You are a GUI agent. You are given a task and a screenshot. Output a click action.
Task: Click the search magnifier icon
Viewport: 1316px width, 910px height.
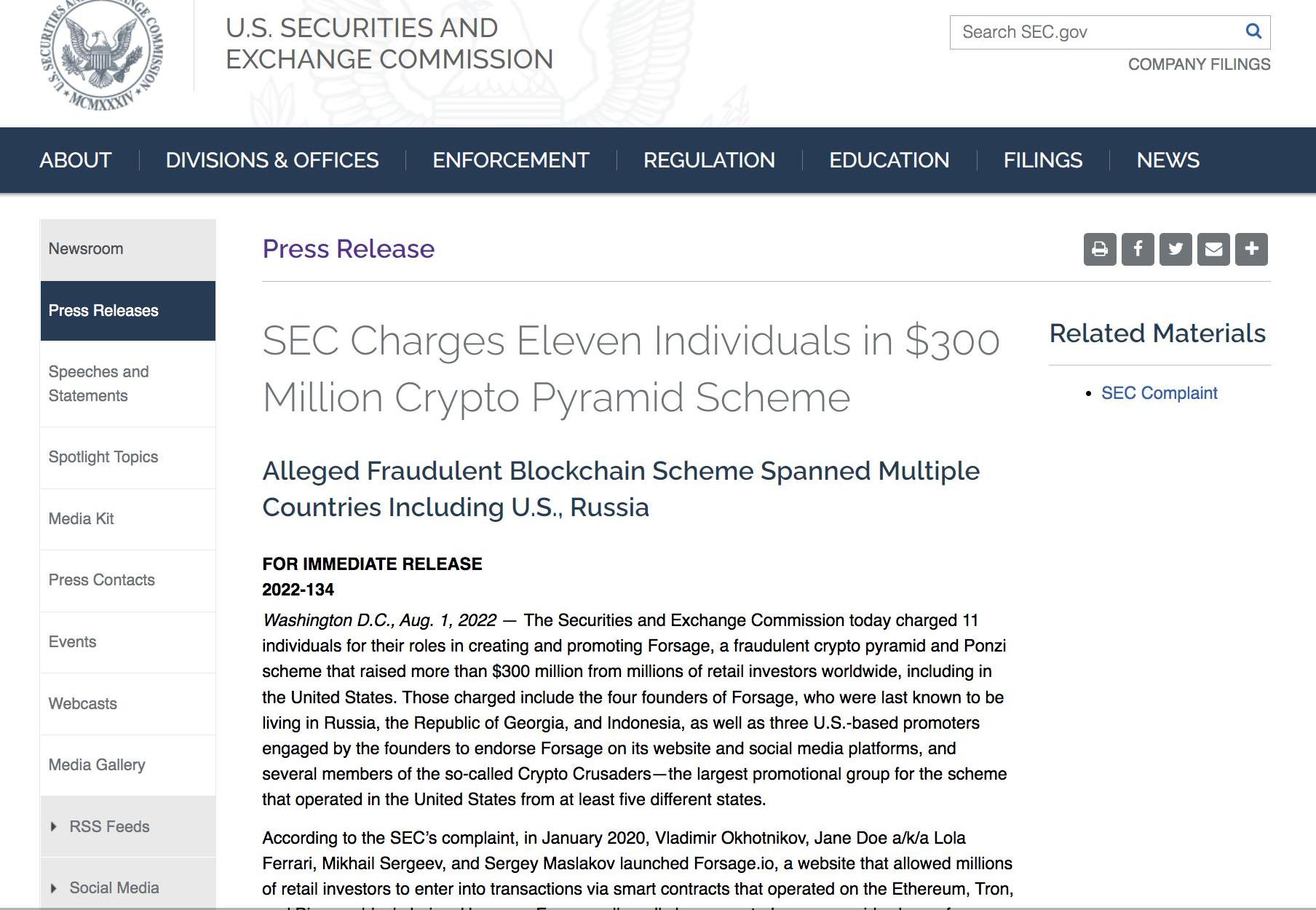(1253, 31)
